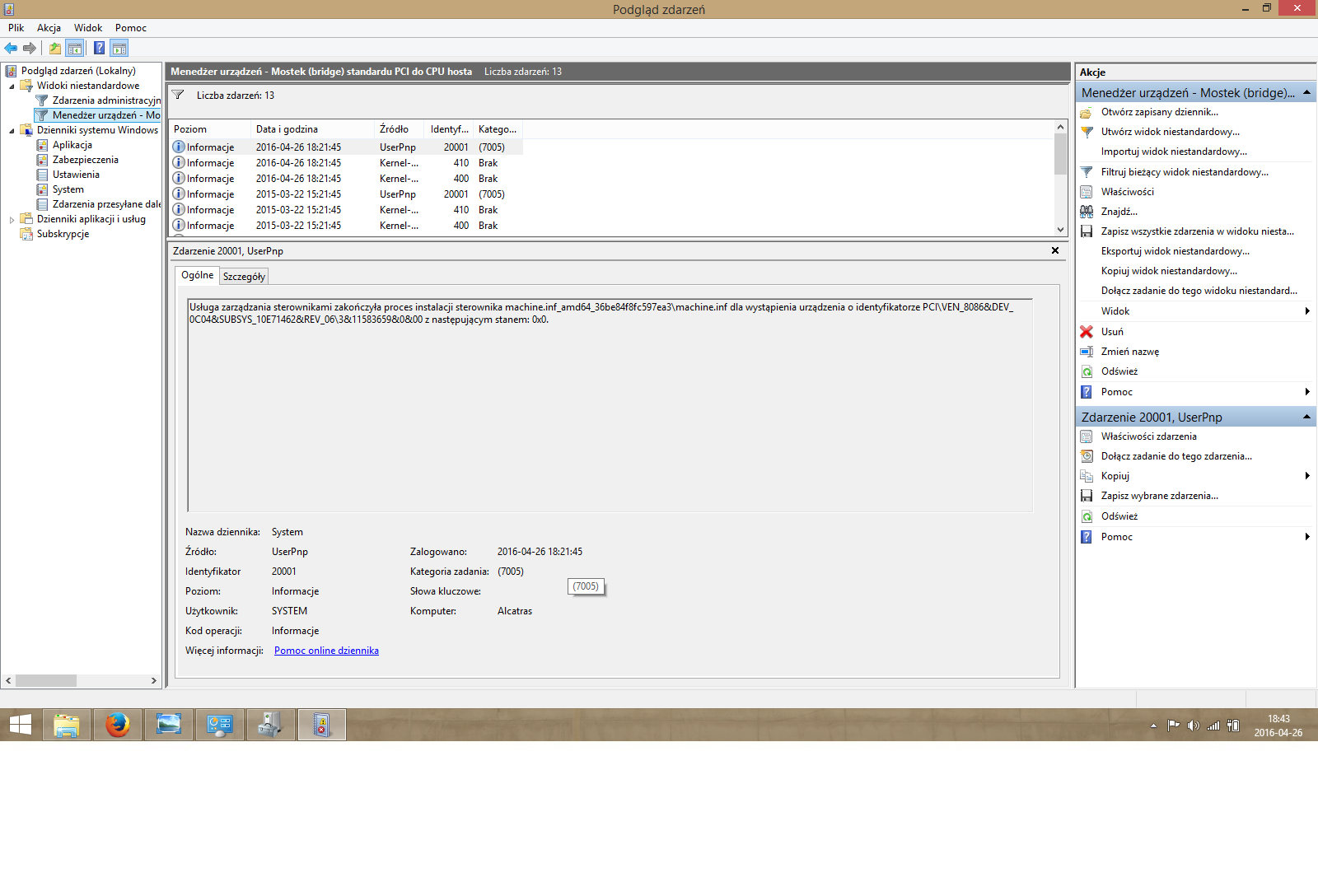Collapse the Dzienniki systemu Windows node
The width and height of the screenshot is (1318, 896).
click(x=12, y=130)
